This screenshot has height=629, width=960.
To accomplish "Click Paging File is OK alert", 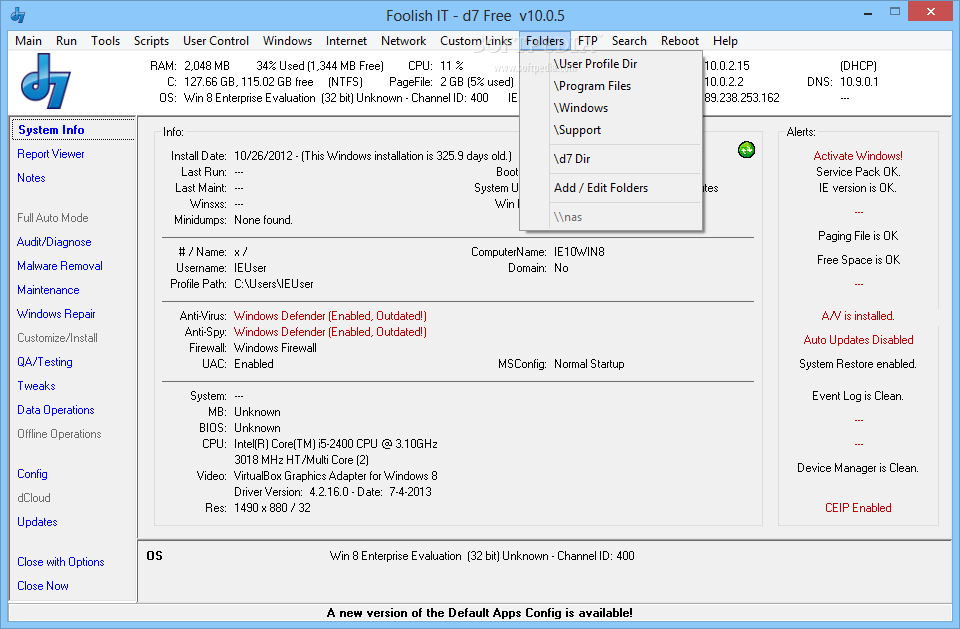I will (x=858, y=236).
